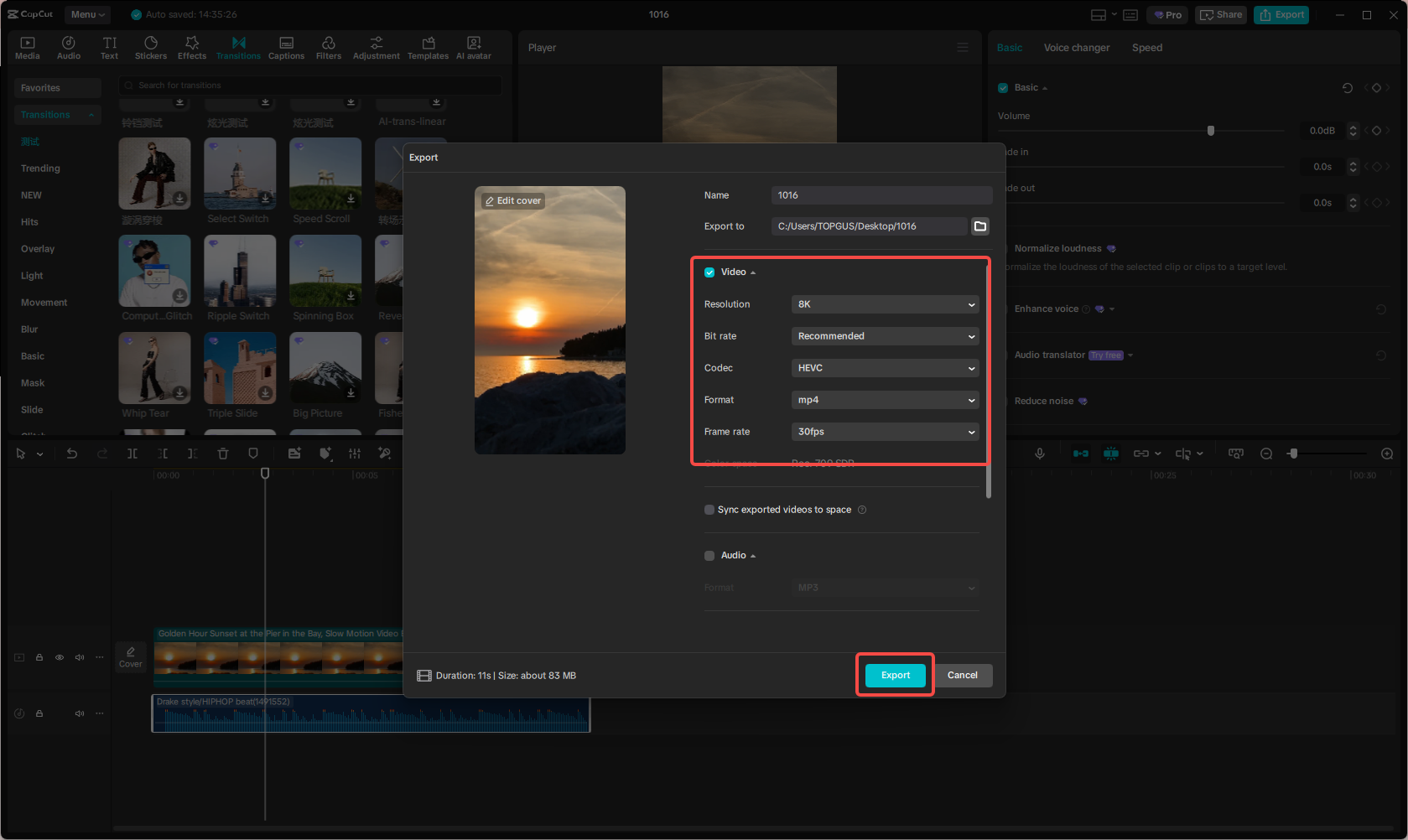
Task: Record a voiceover with the microphone icon
Action: [x=1040, y=453]
